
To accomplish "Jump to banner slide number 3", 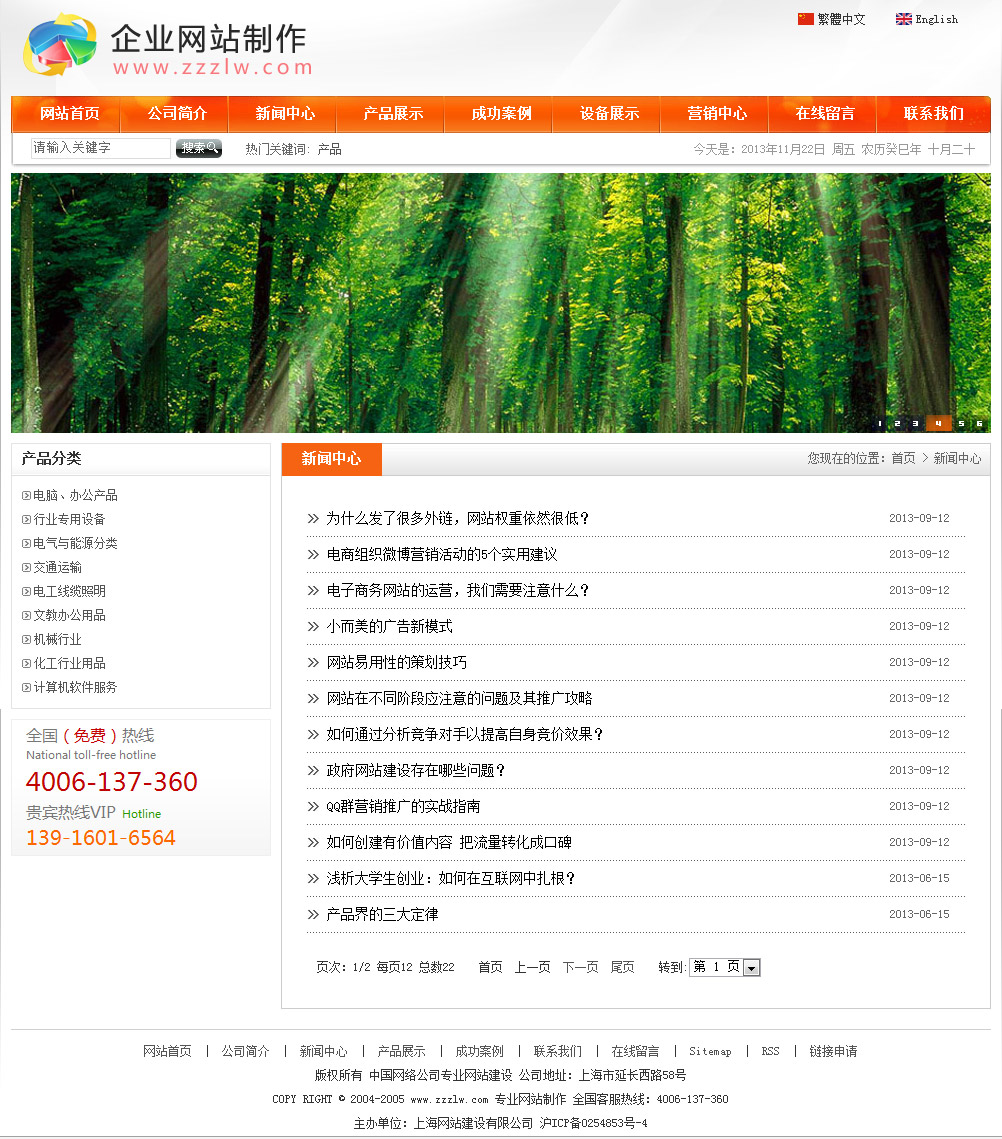I will pyautogui.click(x=914, y=423).
